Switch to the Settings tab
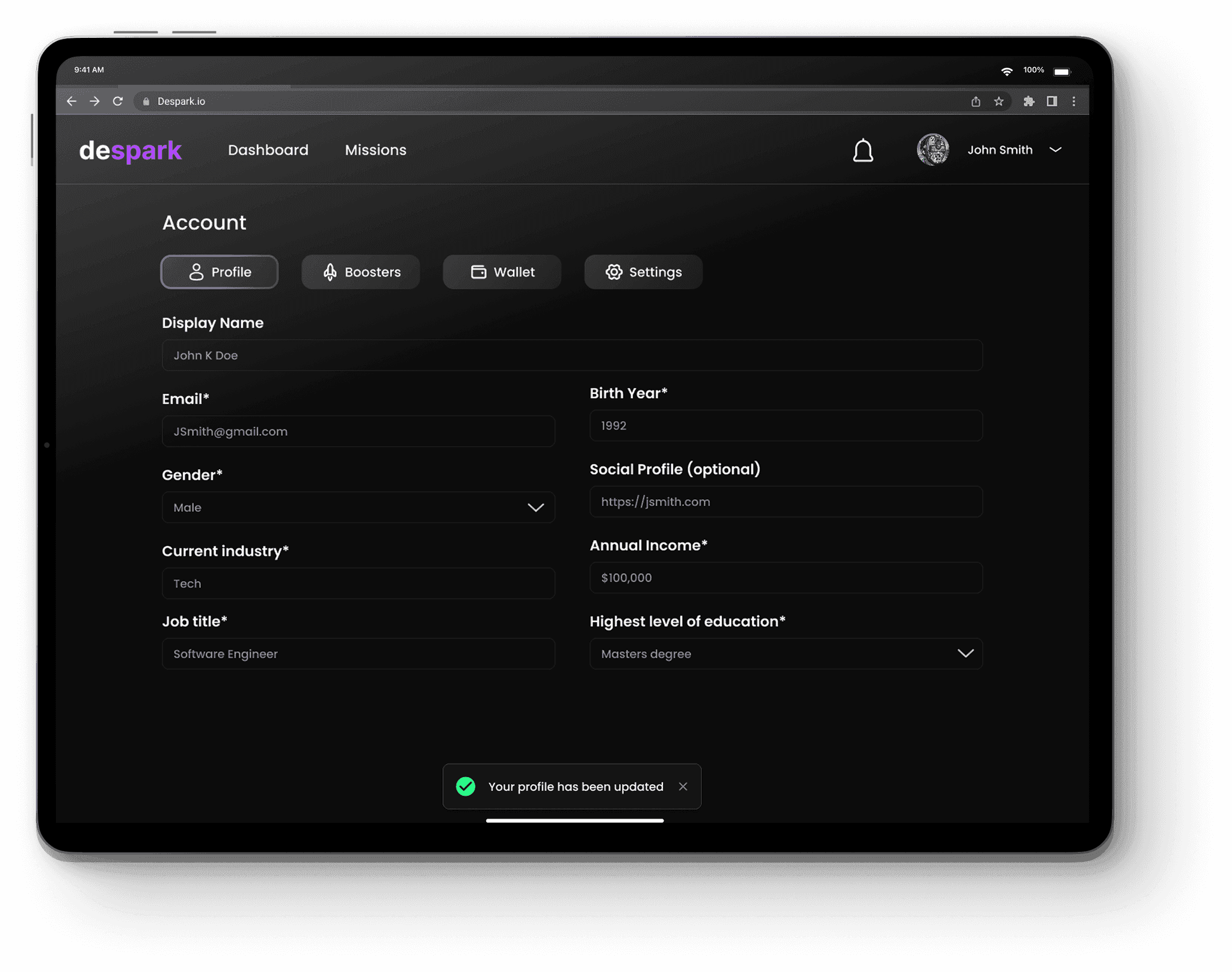Screen dimensions: 1232x972 (x=643, y=272)
